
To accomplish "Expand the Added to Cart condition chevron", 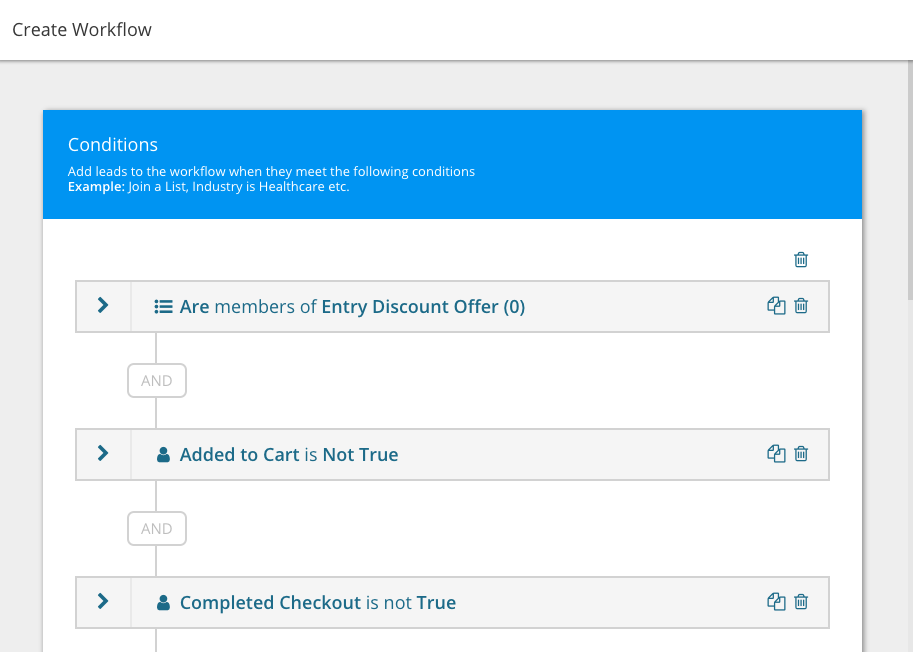I will click(x=103, y=453).
